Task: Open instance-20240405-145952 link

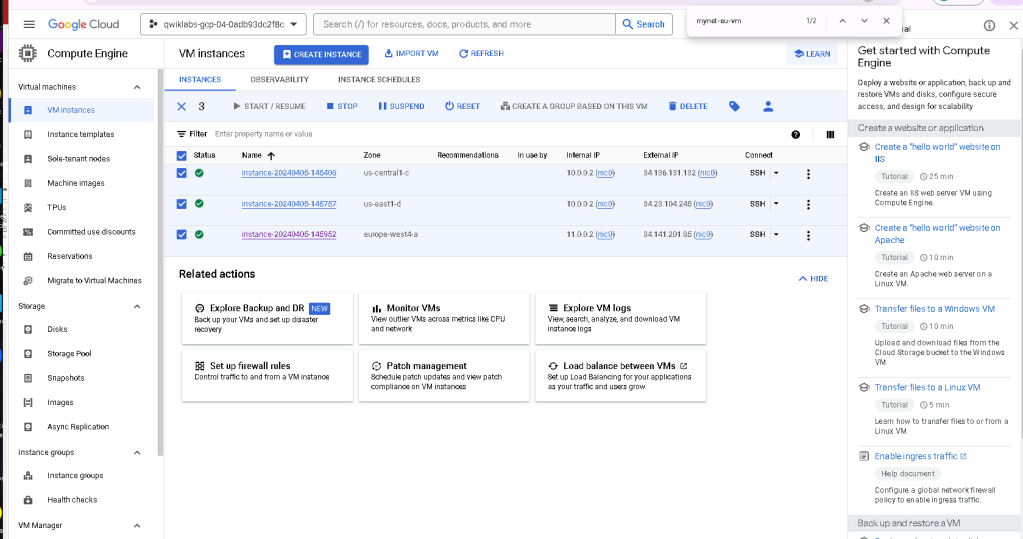Action: [288, 234]
